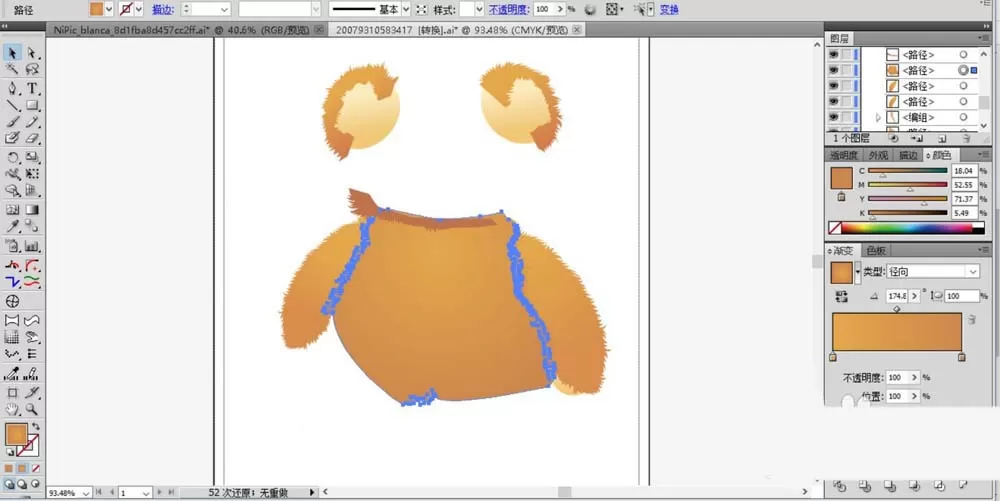Click the 变换 link in control bar
Screen dimensions: 1000x501
click(x=669, y=10)
